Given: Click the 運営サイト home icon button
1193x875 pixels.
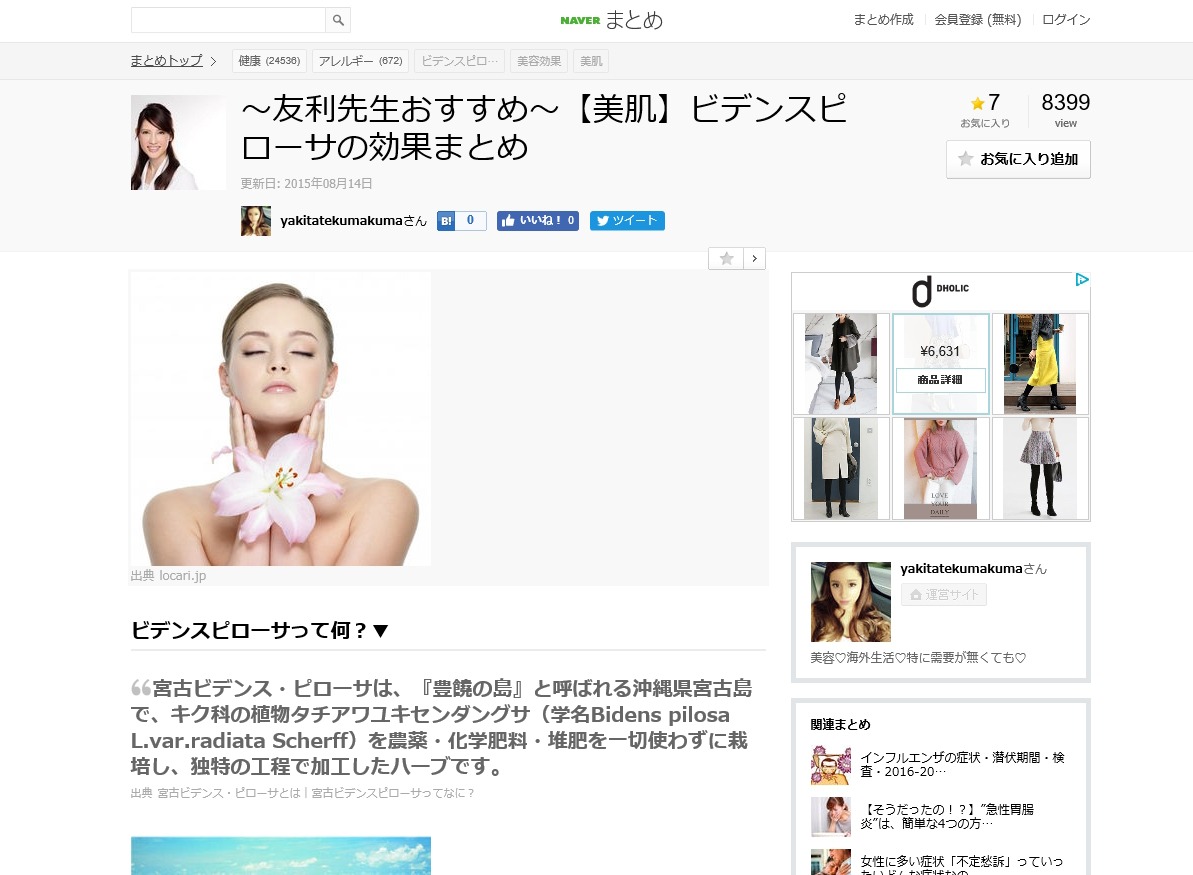Looking at the screenshot, I should pos(943,595).
